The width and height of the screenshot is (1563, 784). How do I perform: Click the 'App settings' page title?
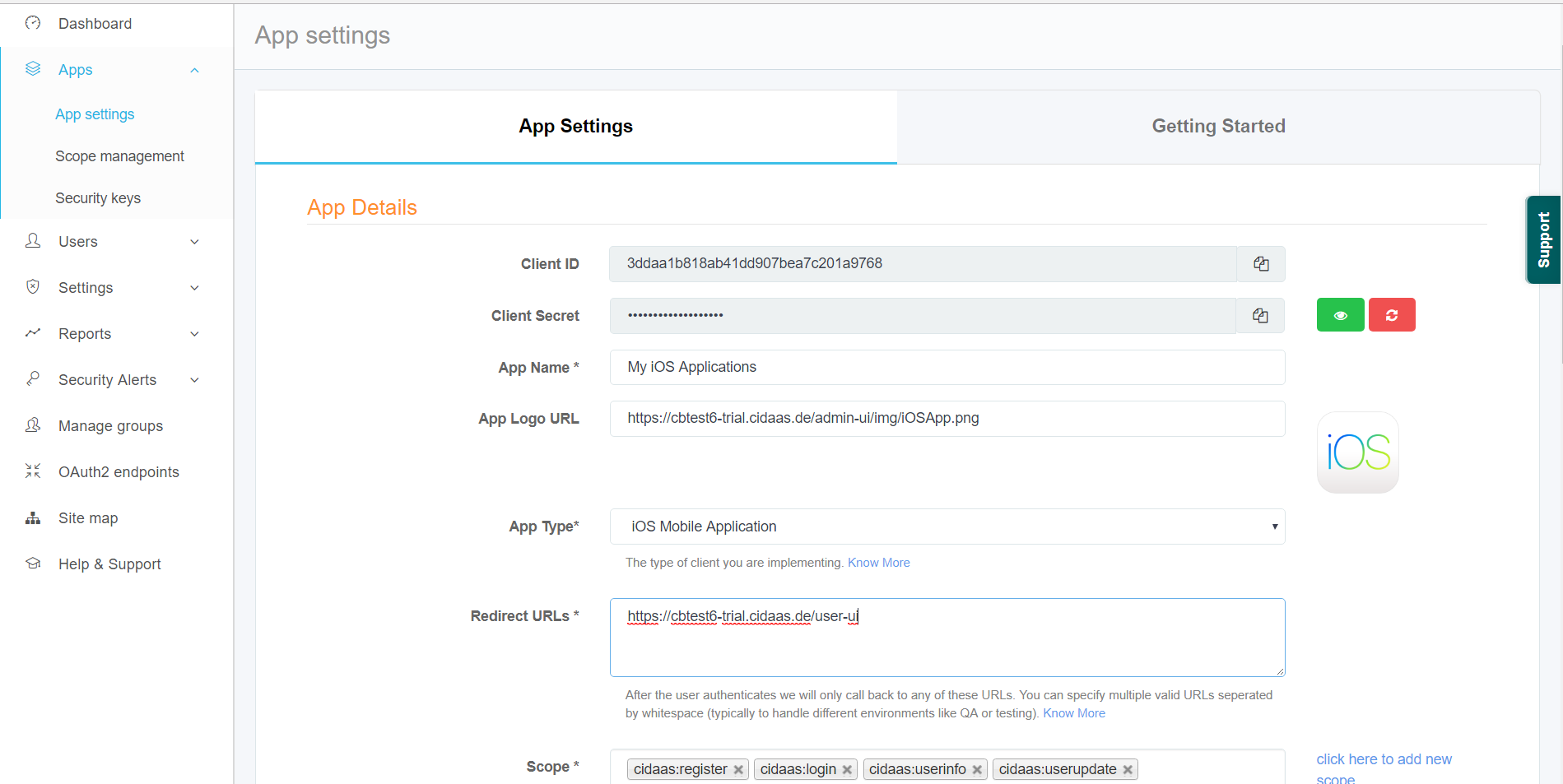[323, 35]
